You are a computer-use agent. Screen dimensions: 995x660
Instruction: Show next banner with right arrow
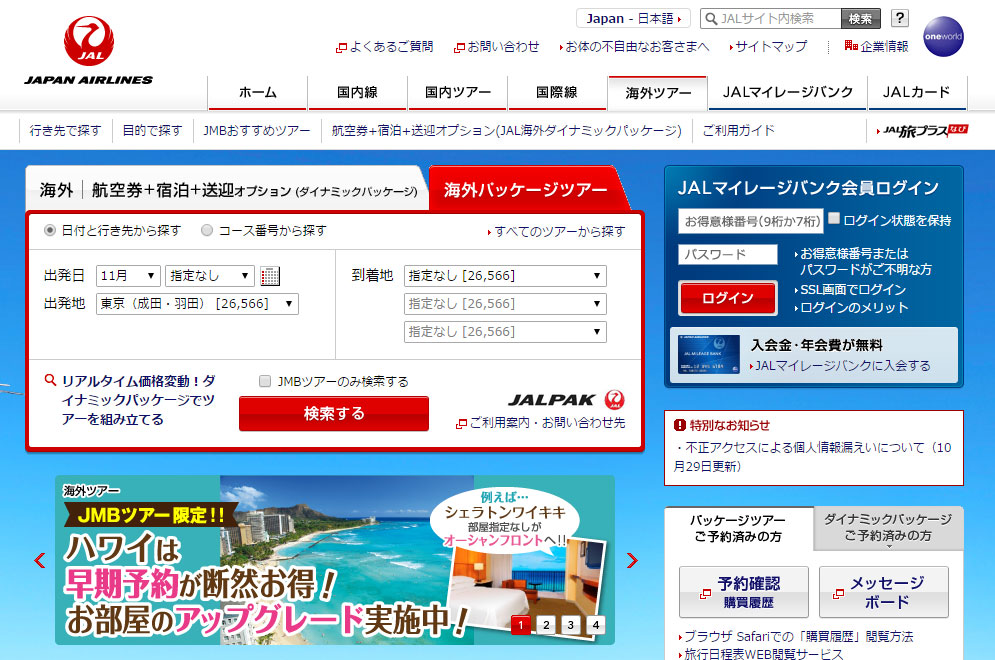(x=631, y=560)
